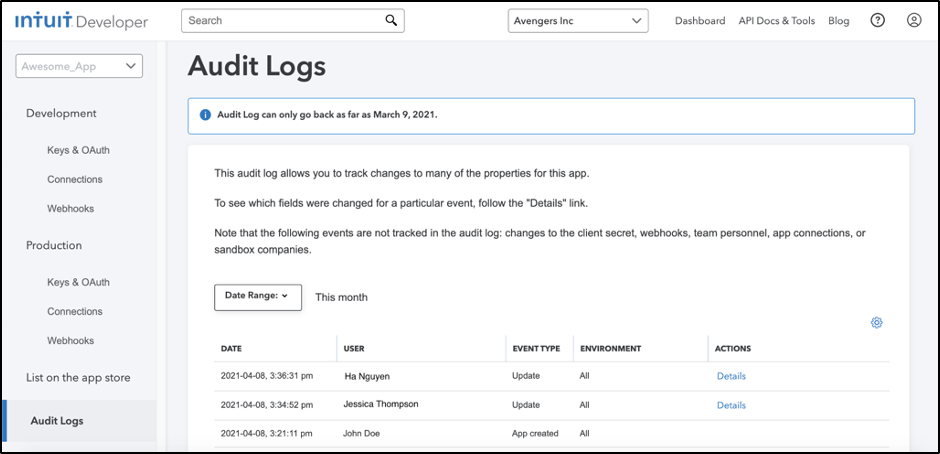This screenshot has width=940, height=454.
Task: View Details for Jessica Thompson's update
Action: pos(731,405)
